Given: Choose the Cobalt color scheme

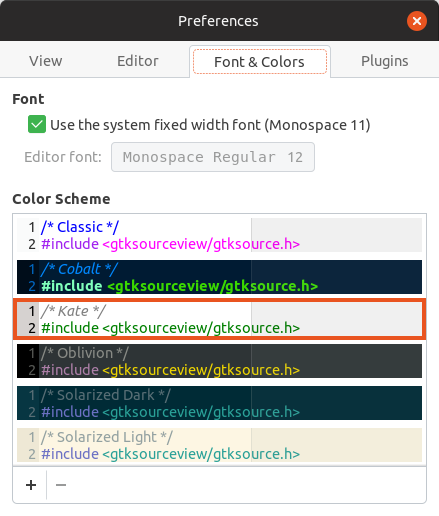Looking at the screenshot, I should point(219,277).
